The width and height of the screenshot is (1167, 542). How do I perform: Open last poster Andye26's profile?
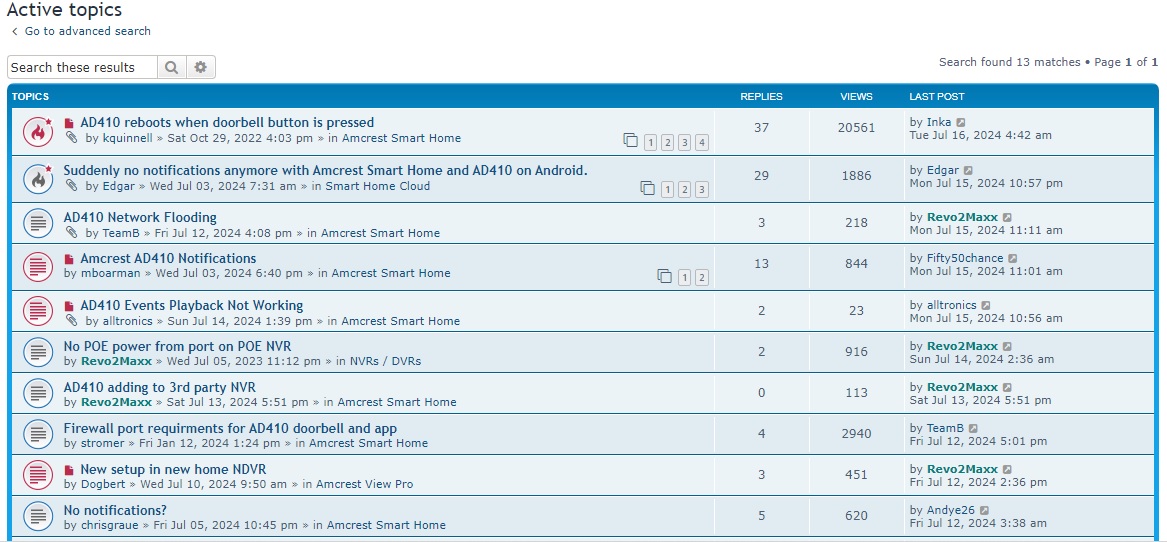pyautogui.click(x=950, y=510)
